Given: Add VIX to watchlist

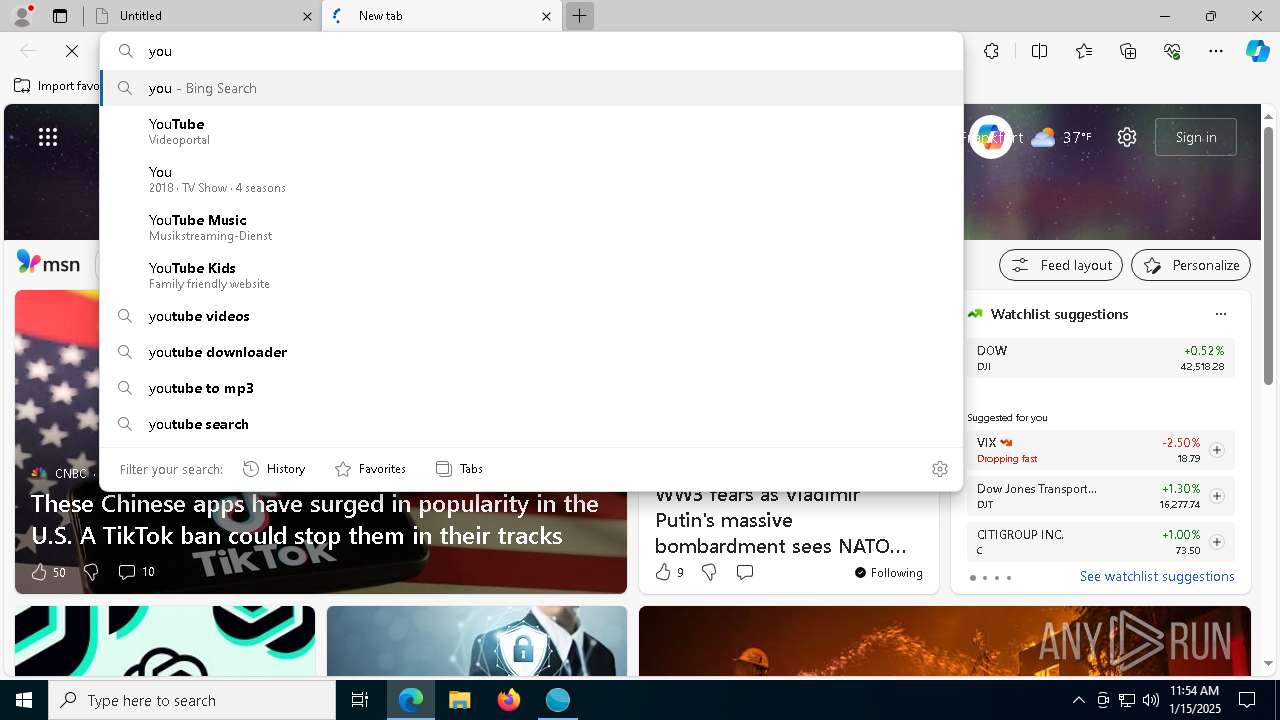Looking at the screenshot, I should pyautogui.click(x=1217, y=450).
